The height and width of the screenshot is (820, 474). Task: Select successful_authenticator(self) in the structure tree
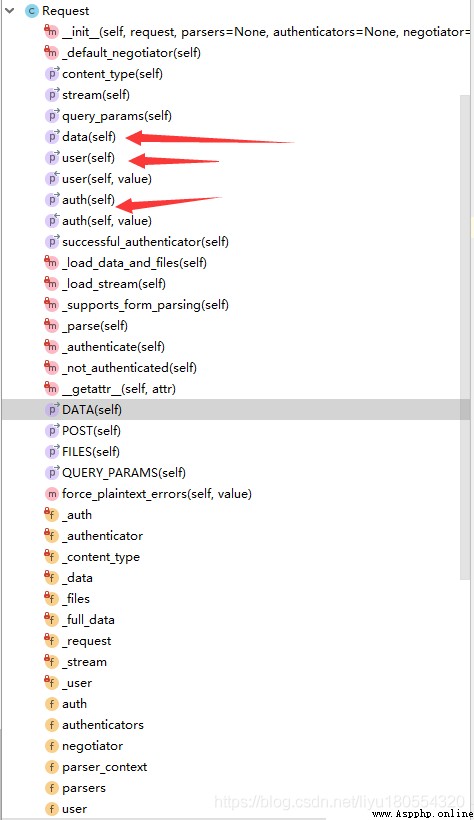(145, 242)
